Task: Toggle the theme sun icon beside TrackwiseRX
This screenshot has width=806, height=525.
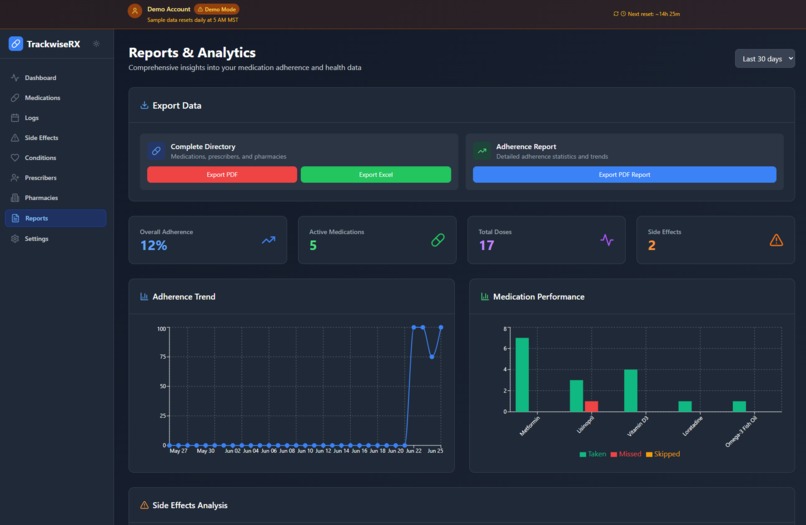Action: (x=96, y=44)
